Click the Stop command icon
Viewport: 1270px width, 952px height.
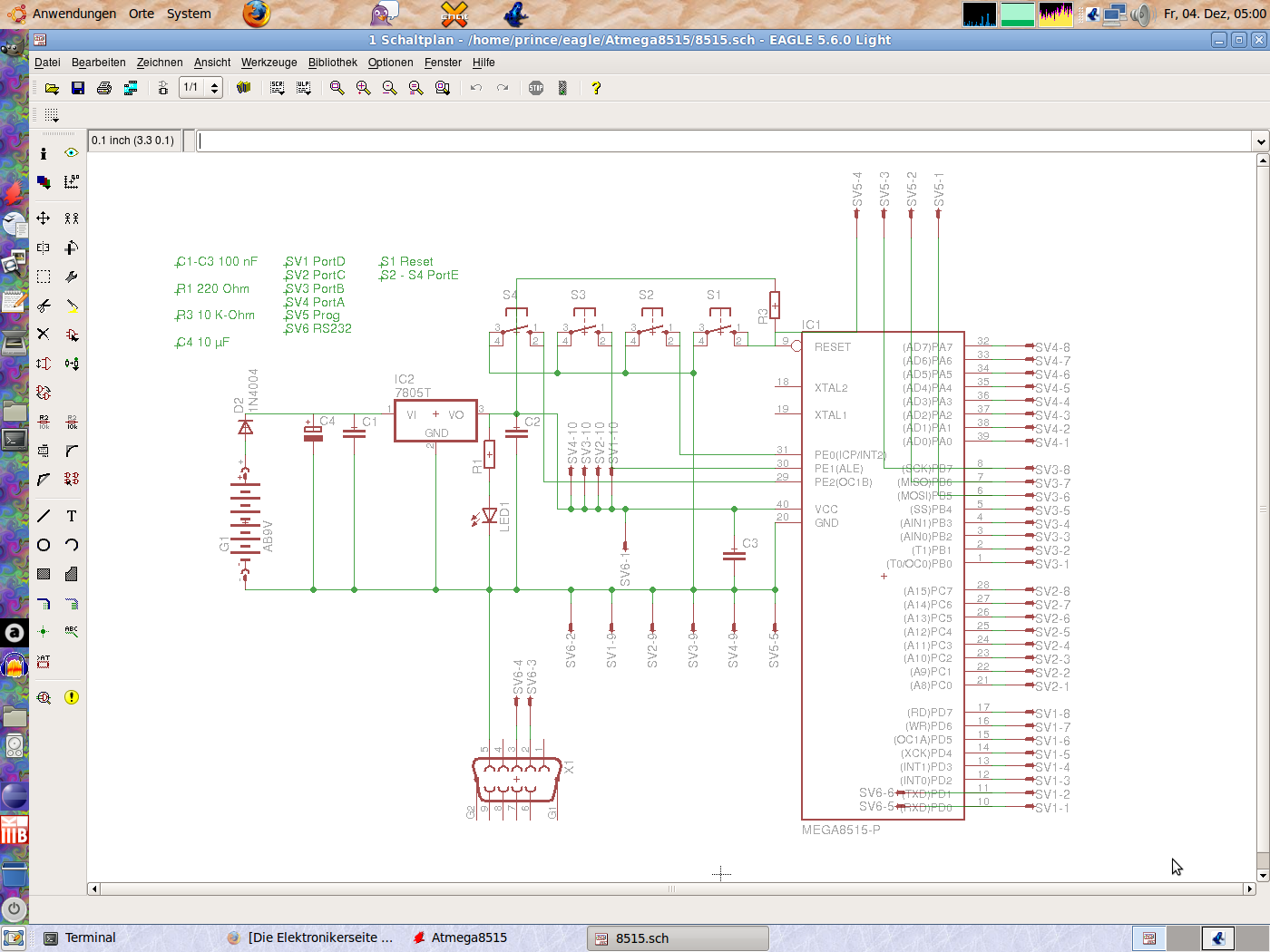(536, 88)
